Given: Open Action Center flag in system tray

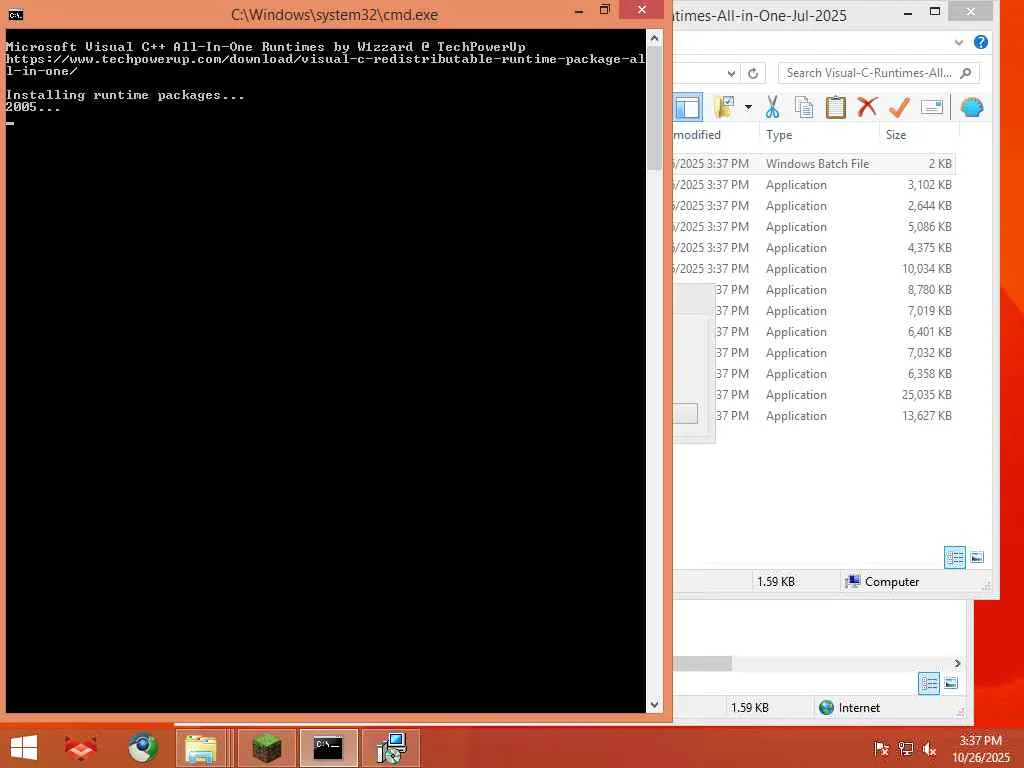Looking at the screenshot, I should coord(881,748).
